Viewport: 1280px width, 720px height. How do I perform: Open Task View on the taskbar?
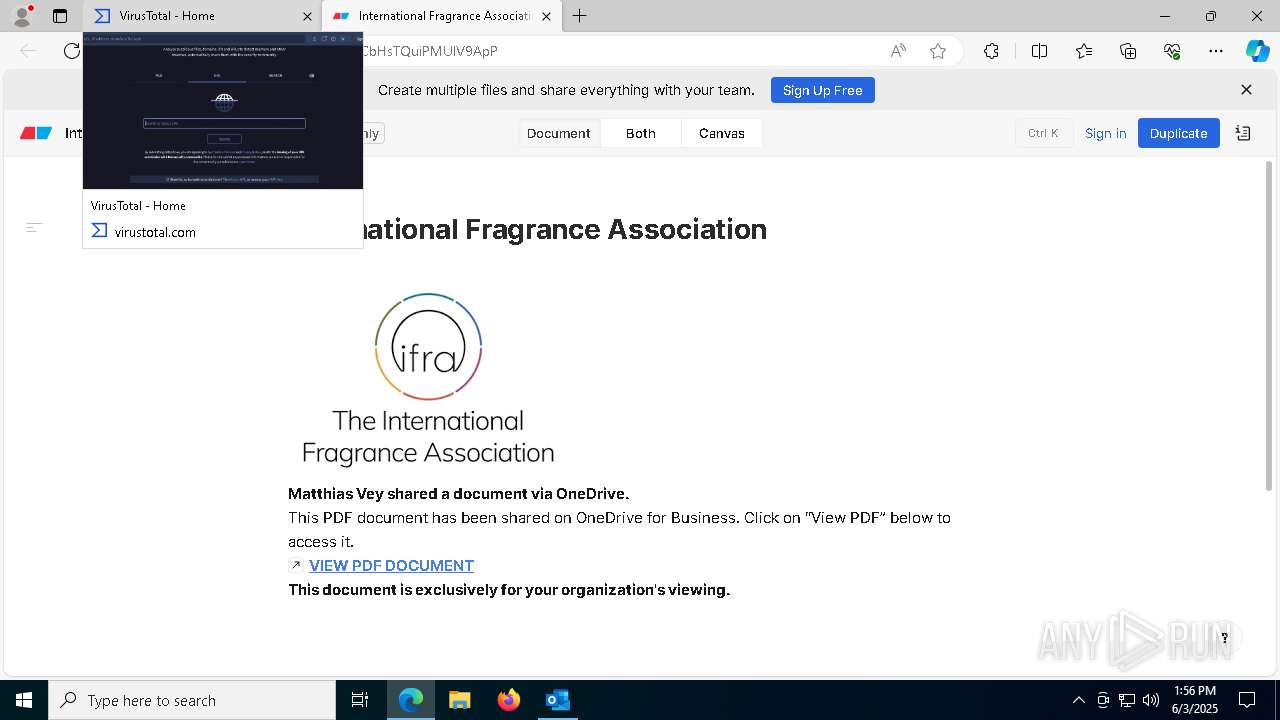click(360, 700)
